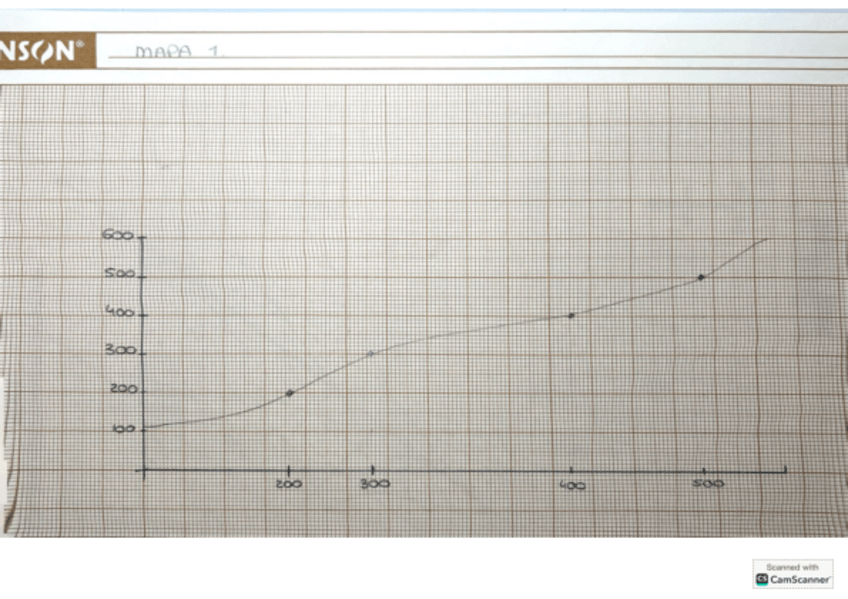
Task: Click the 200 label below the horizontal axis
Action: [288, 485]
